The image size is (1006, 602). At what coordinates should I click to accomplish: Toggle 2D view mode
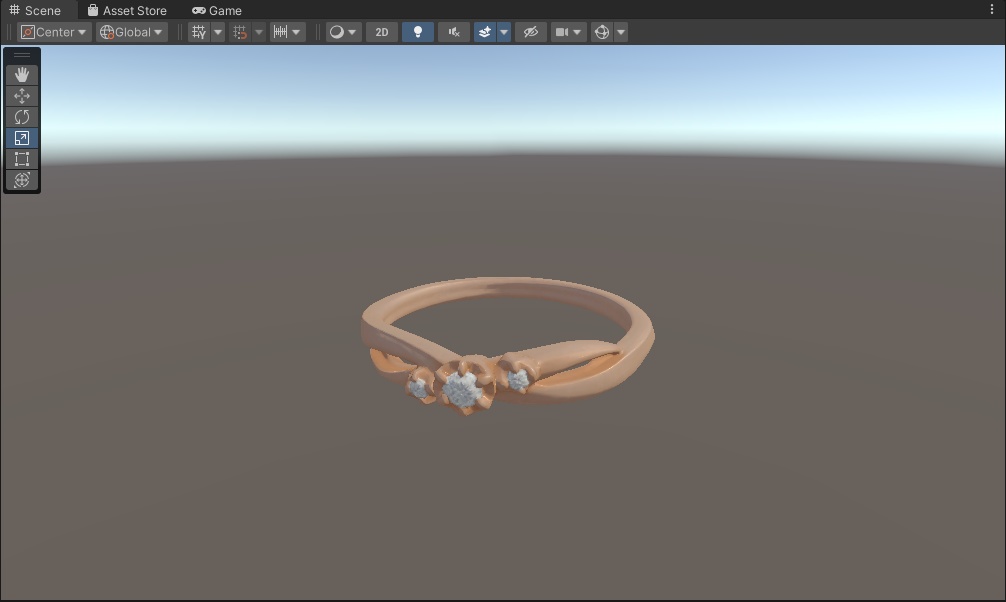(381, 31)
